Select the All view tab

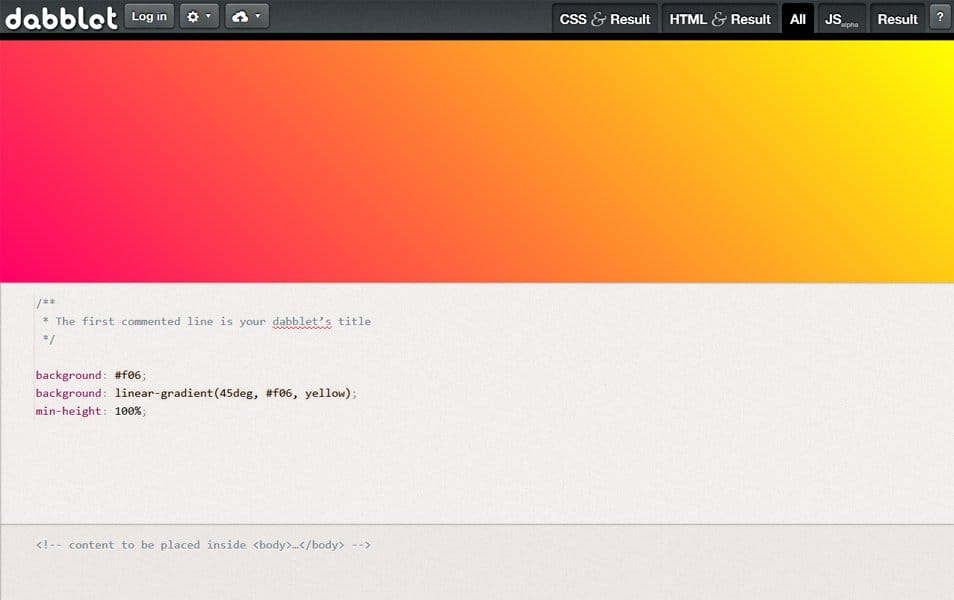pos(798,19)
